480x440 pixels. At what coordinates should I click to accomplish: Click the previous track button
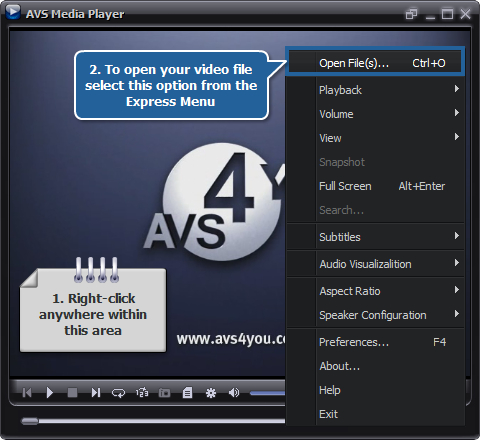[x=27, y=393]
